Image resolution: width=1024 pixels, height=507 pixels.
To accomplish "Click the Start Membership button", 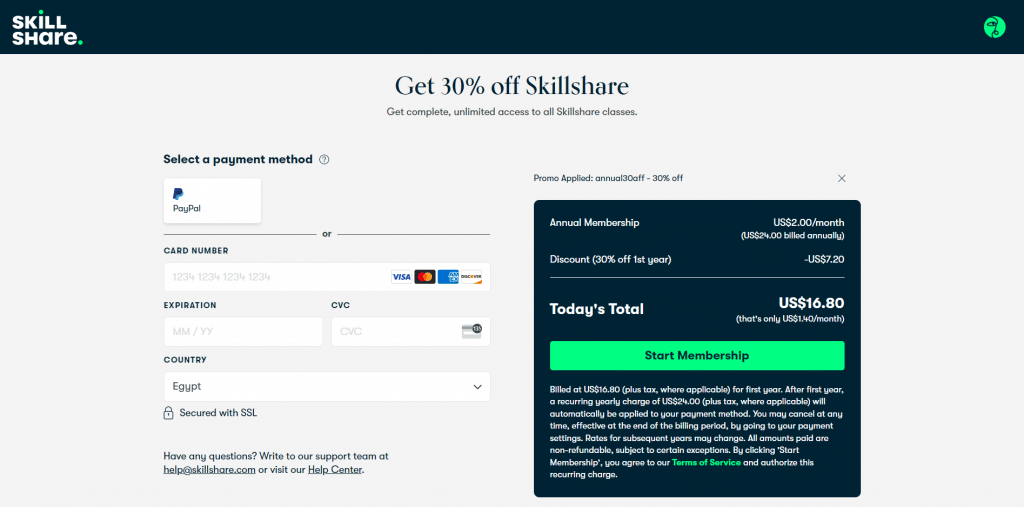I will coord(697,355).
